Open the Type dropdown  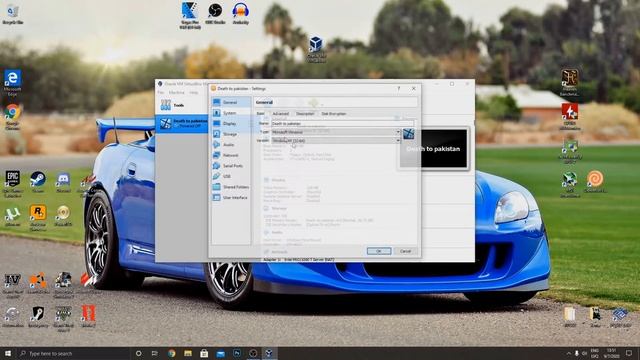coord(336,132)
